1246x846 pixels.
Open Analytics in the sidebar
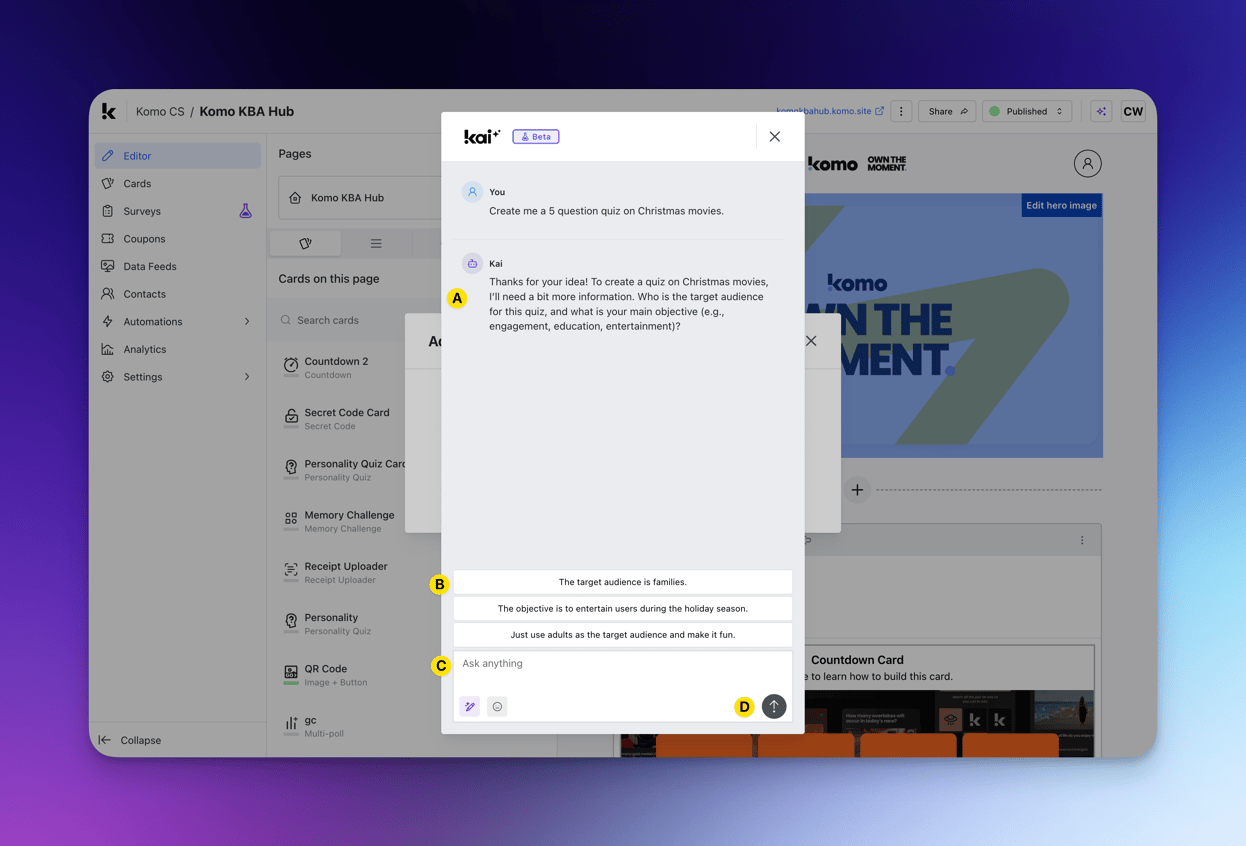point(145,349)
